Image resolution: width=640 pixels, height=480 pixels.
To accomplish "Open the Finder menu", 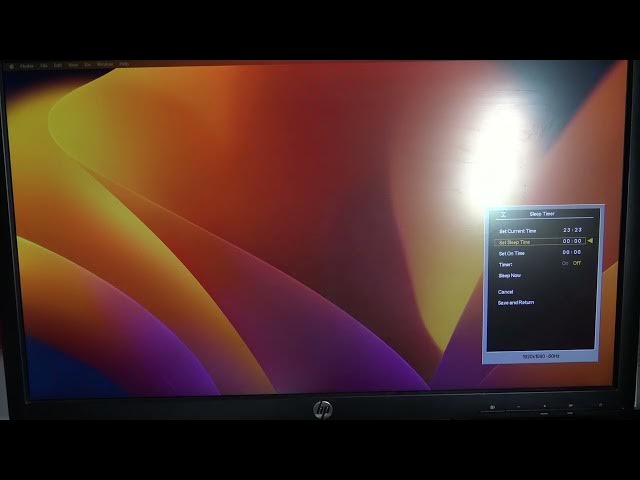I will tap(27, 66).
